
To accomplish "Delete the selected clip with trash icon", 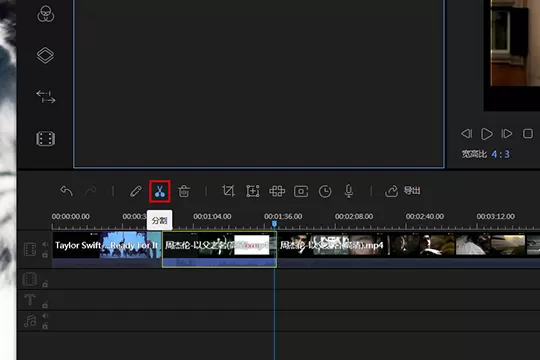I will point(184,191).
